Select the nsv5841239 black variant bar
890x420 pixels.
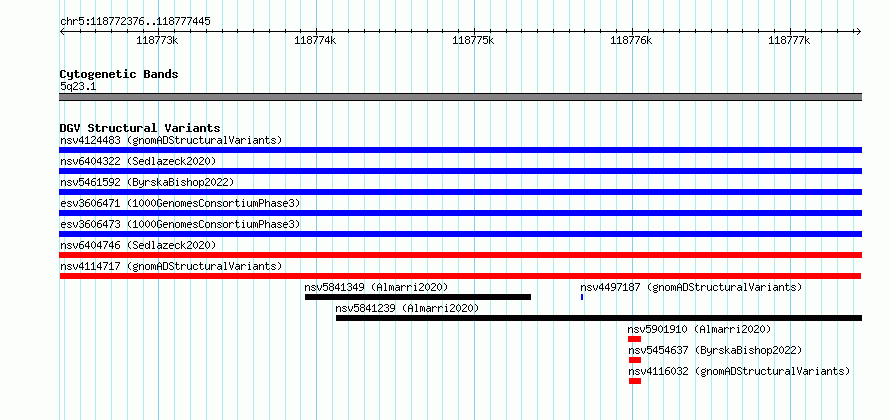(599, 318)
